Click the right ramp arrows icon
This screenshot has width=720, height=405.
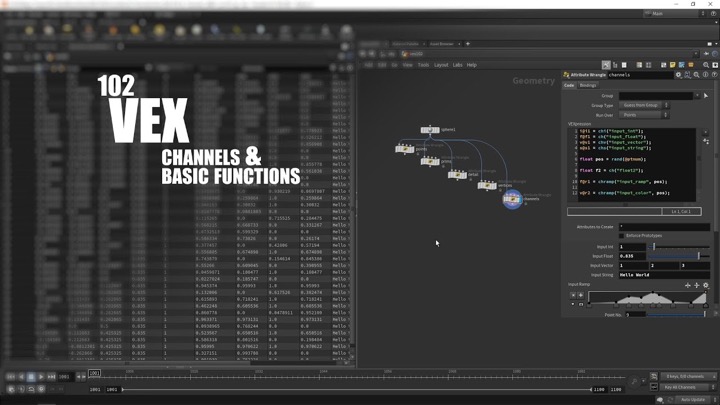(697, 286)
